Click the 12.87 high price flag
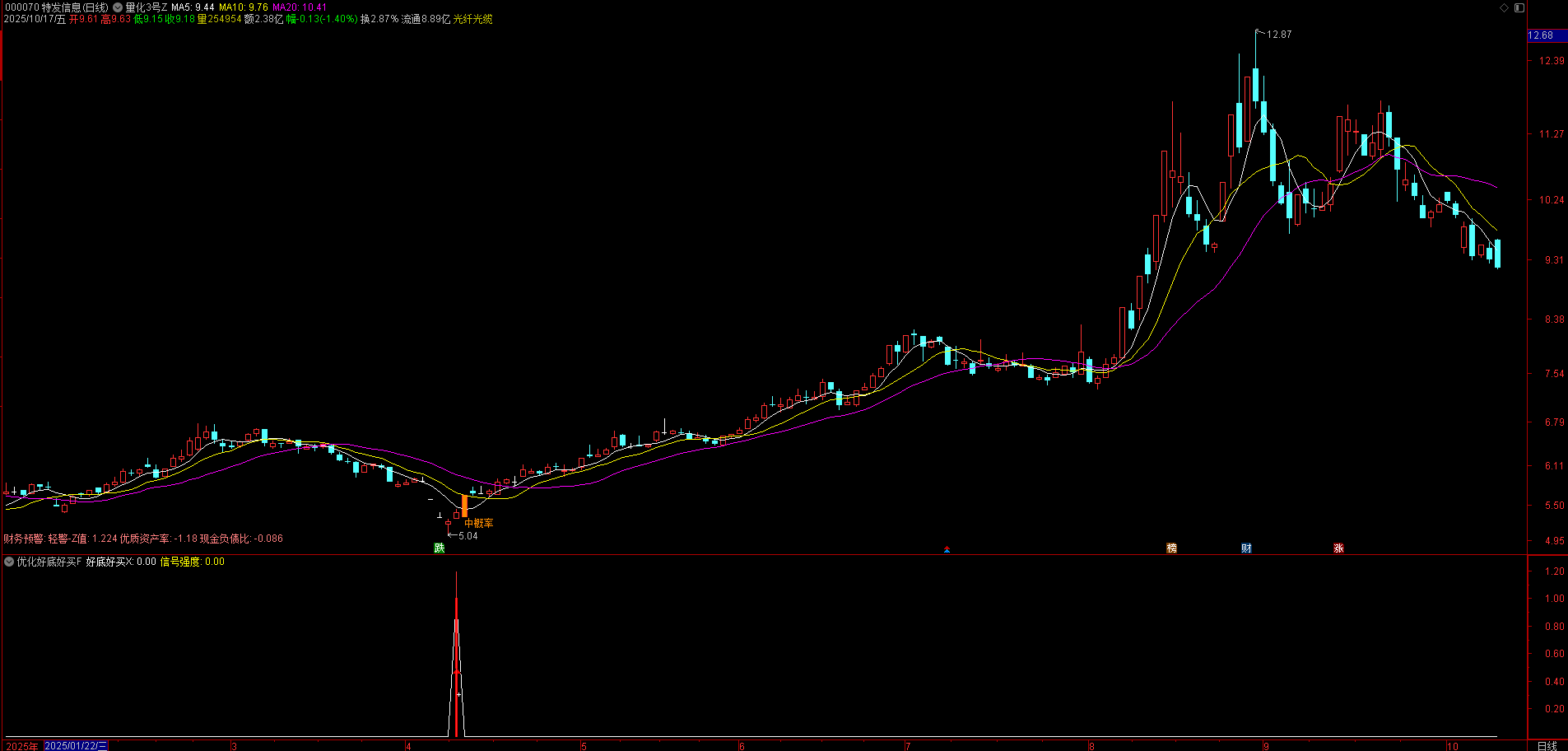 (x=1278, y=35)
